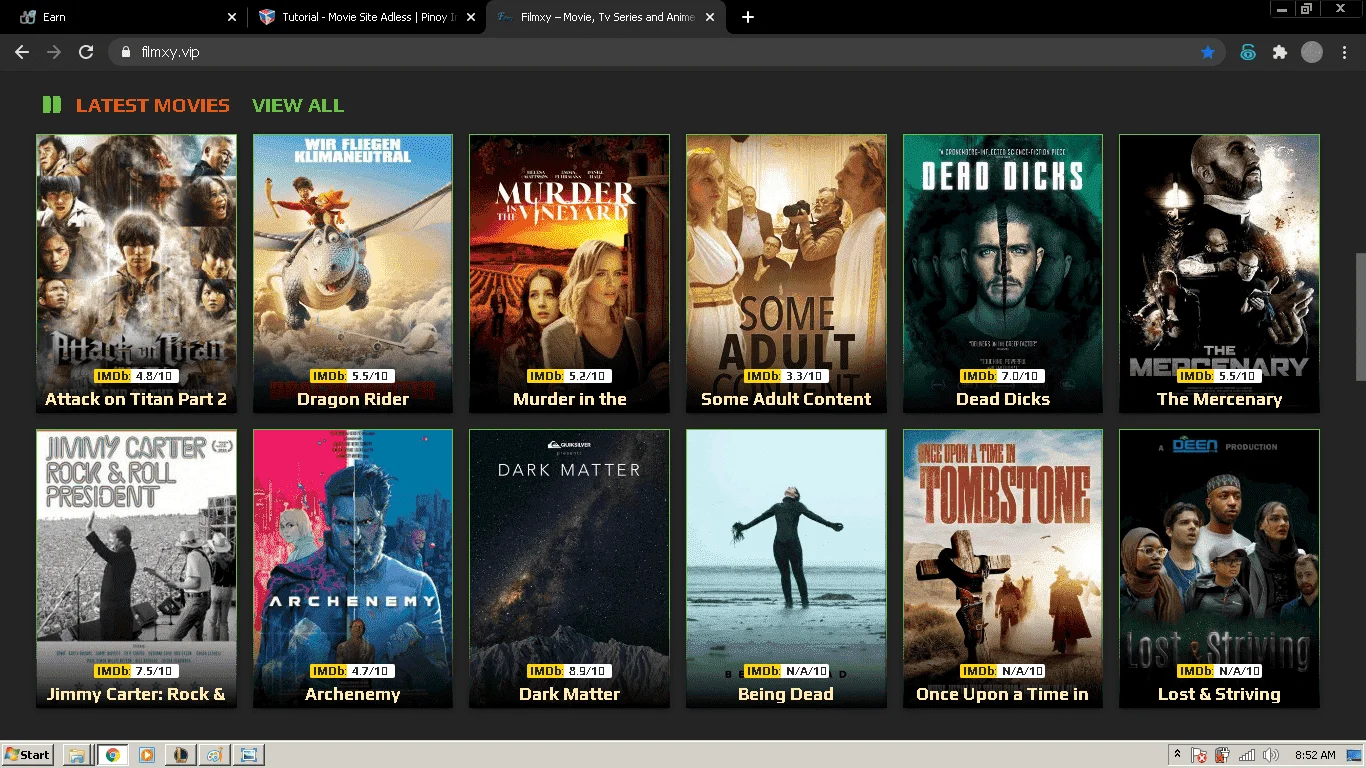Open the Being Dead poster
1366x768 pixels.
[x=786, y=569]
